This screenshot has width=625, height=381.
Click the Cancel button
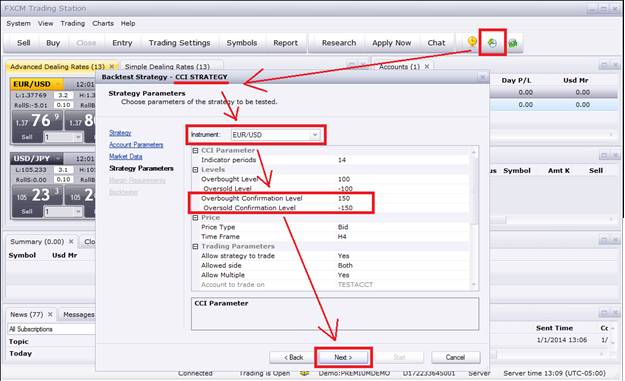pyautogui.click(x=455, y=357)
